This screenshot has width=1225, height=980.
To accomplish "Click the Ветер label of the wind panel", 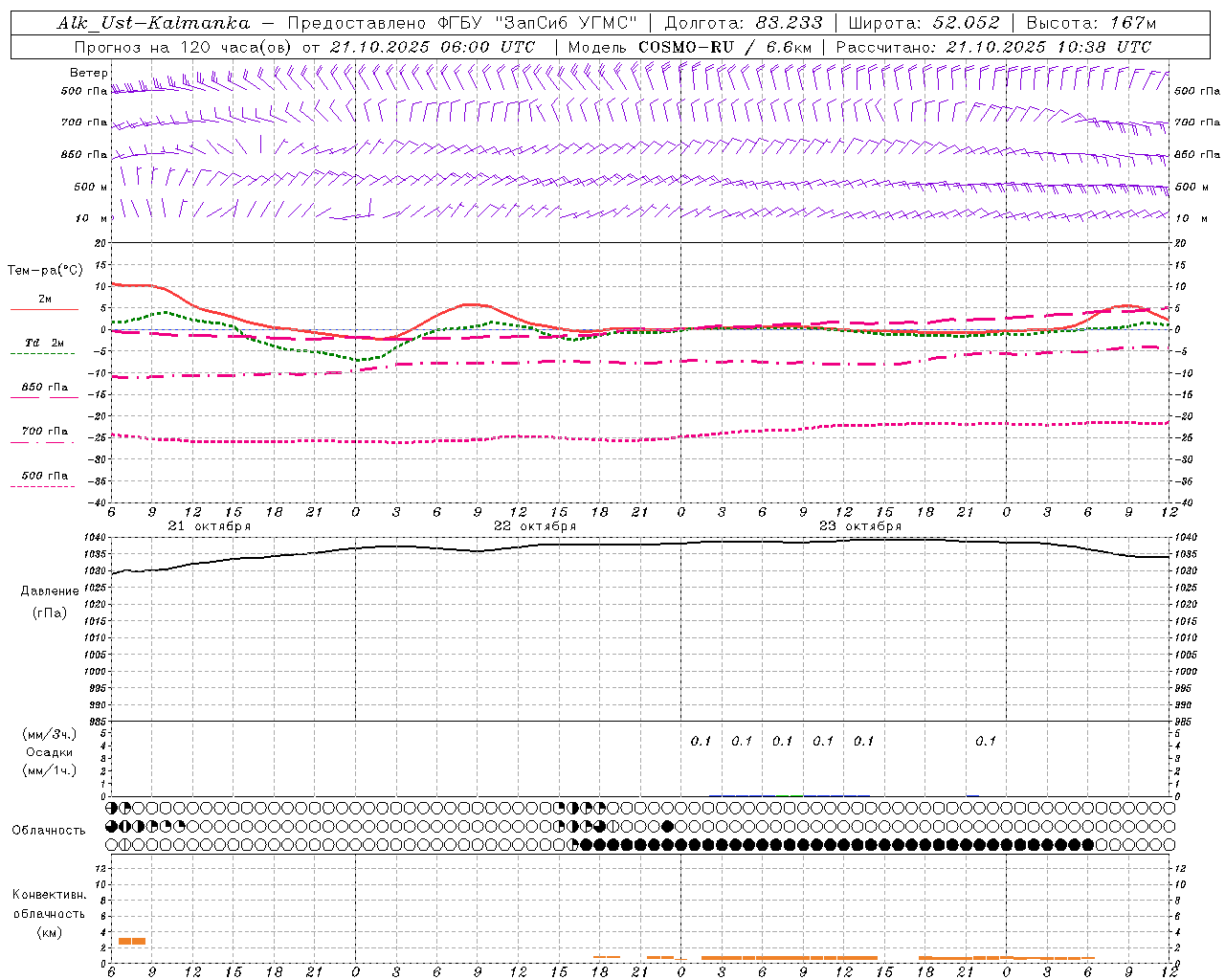I will pos(88,73).
